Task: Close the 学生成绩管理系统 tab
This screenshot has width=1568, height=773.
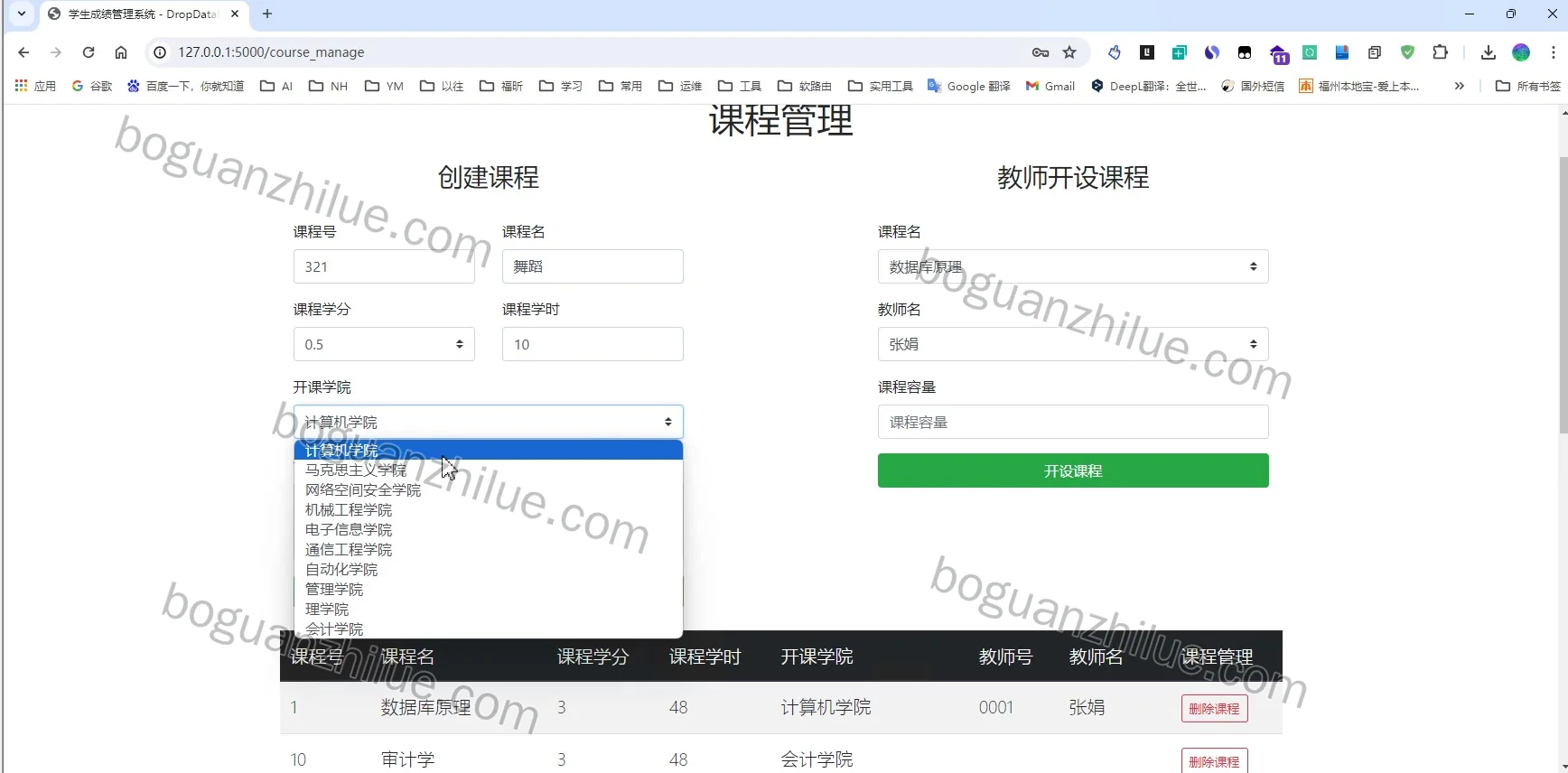Action: coord(235,14)
